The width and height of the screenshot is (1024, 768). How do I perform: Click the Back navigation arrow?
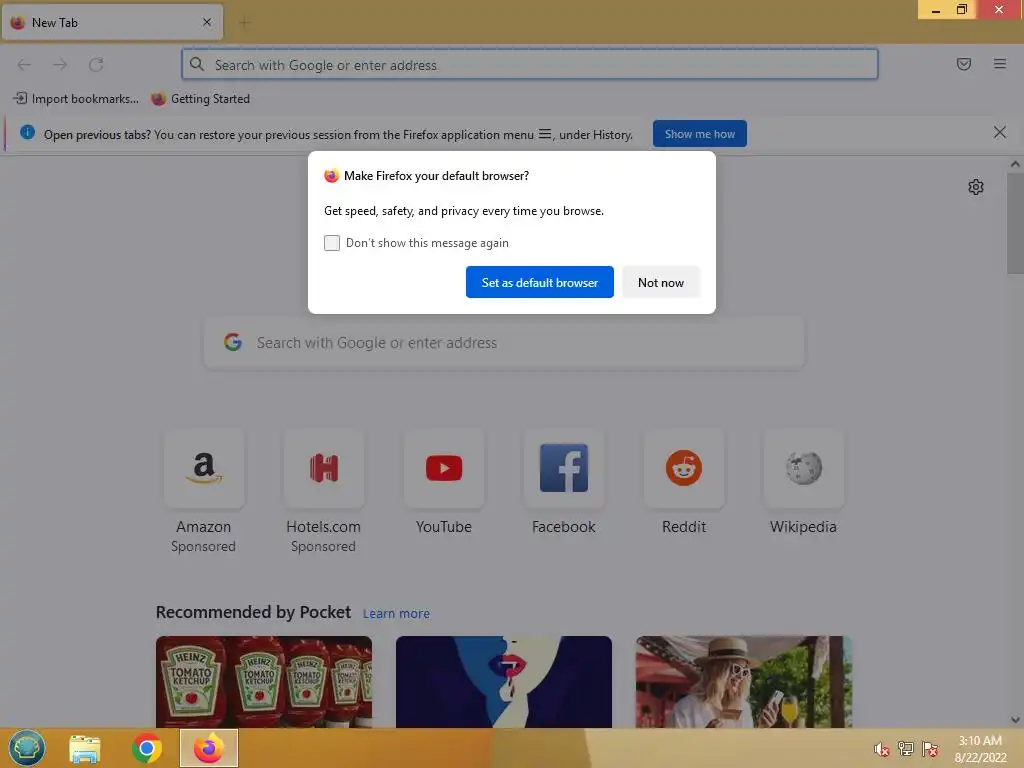tap(24, 65)
